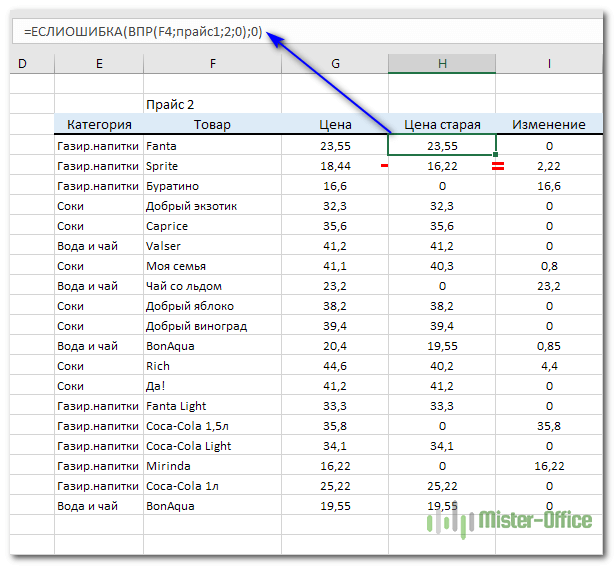Select the Valser product cell
The image size is (614, 566).
tap(213, 246)
